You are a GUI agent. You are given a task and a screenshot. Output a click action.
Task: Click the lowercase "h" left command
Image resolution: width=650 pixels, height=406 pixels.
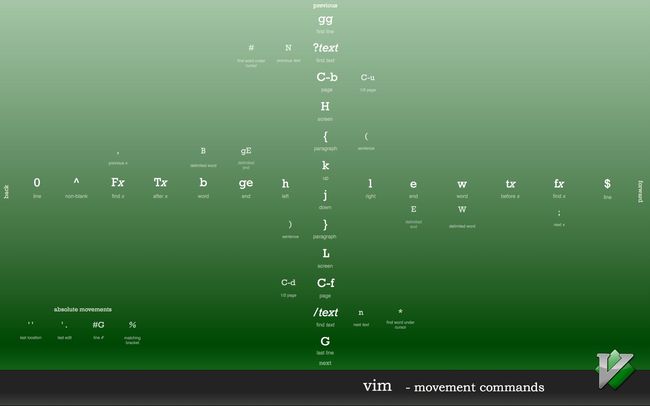tap(285, 184)
